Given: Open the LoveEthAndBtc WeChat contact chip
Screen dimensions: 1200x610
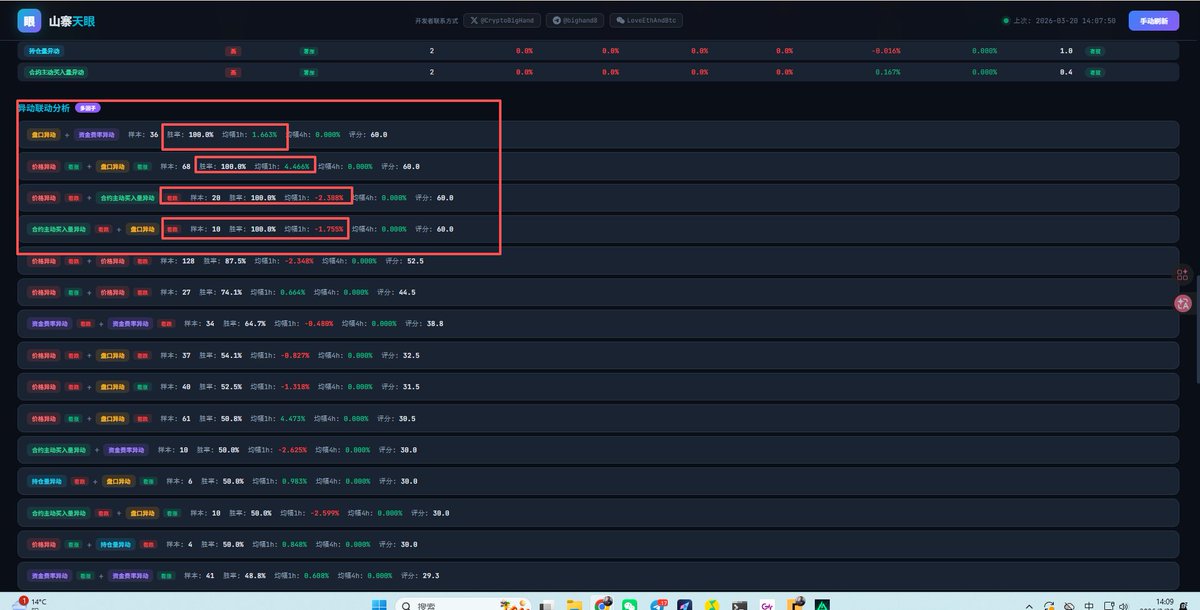Looking at the screenshot, I should pyautogui.click(x=646, y=20).
